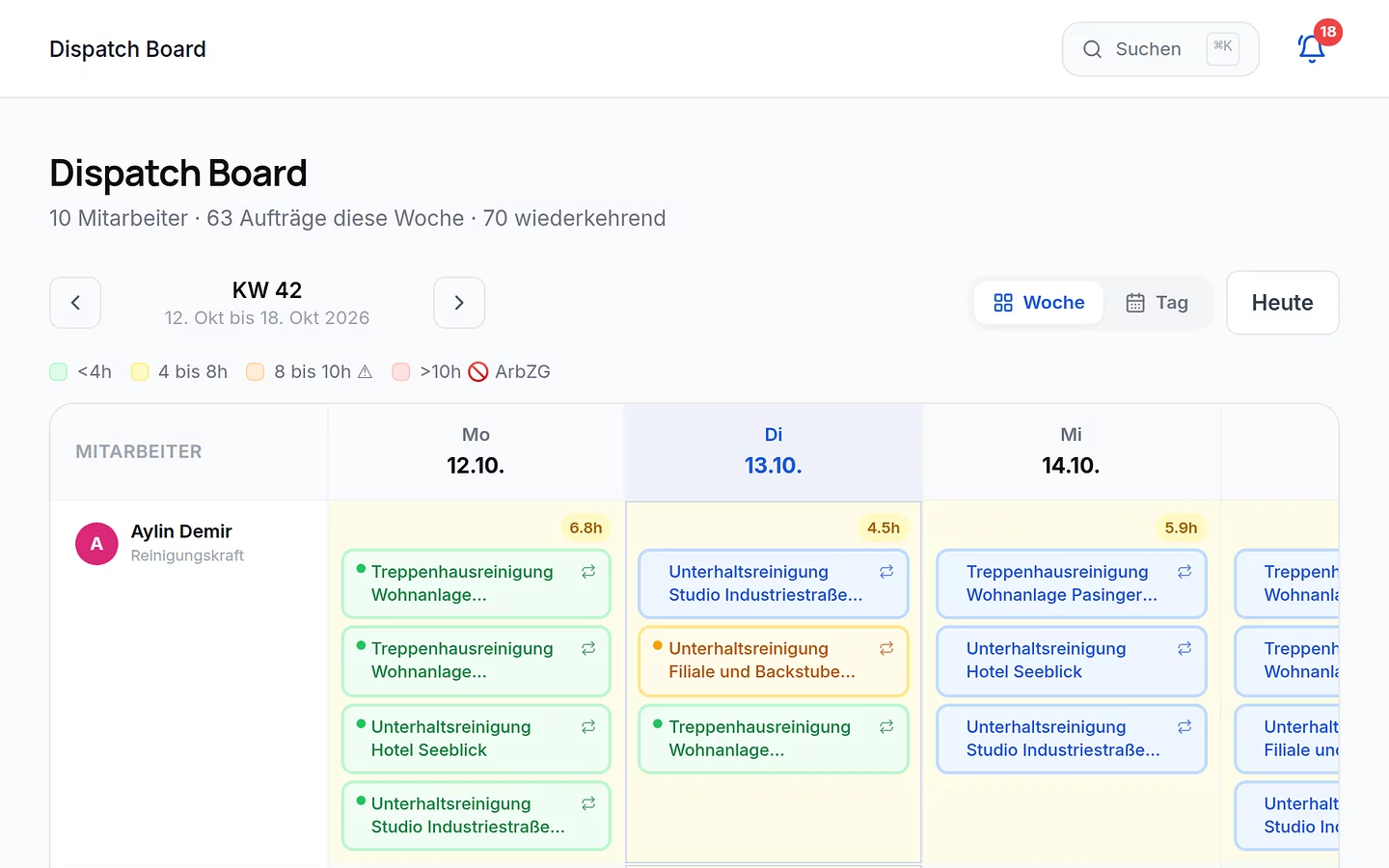The width and height of the screenshot is (1389, 868).
Task: Open Dispatch Board link in top bar
Action: click(x=127, y=49)
